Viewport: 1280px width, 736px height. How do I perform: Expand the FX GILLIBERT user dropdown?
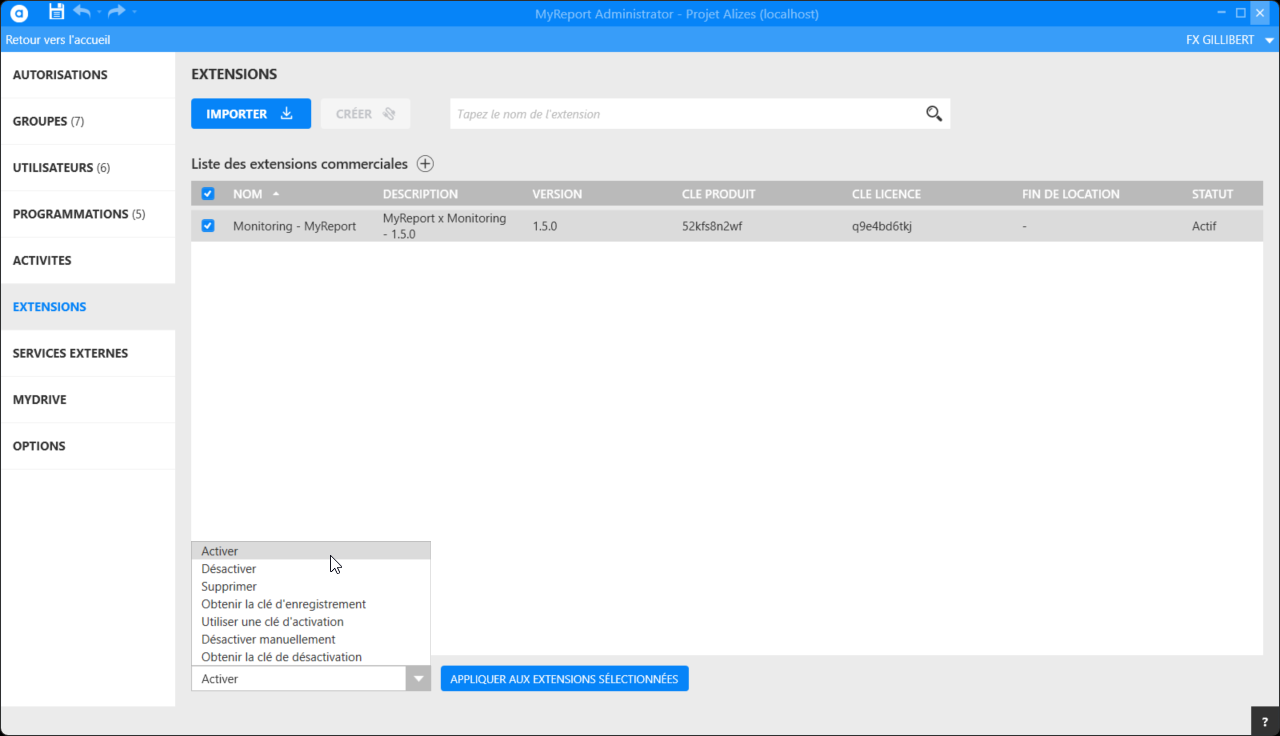point(1269,40)
